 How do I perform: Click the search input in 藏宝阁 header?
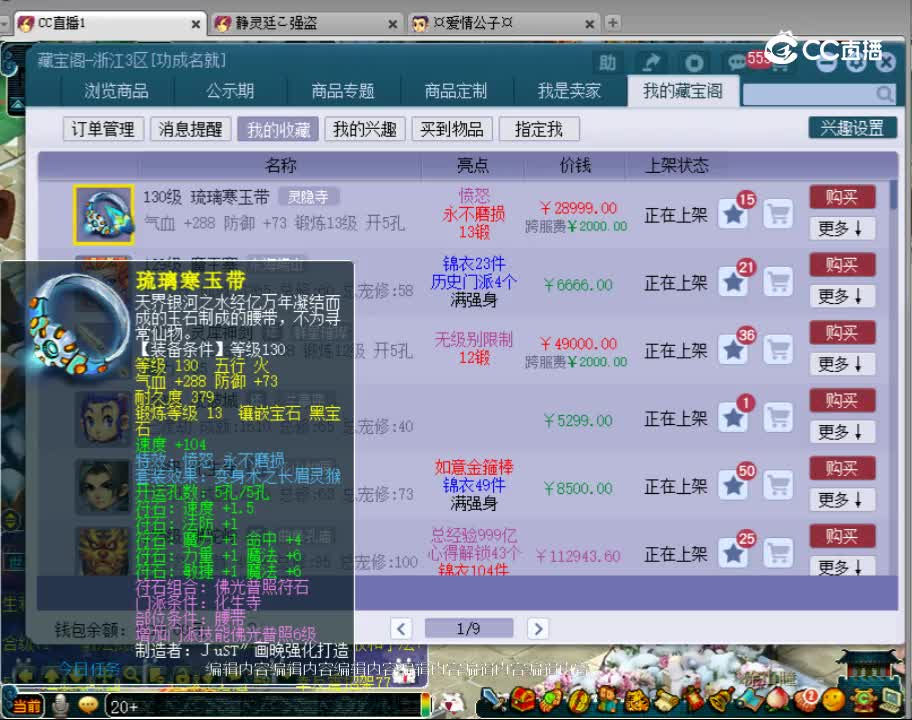click(810, 94)
